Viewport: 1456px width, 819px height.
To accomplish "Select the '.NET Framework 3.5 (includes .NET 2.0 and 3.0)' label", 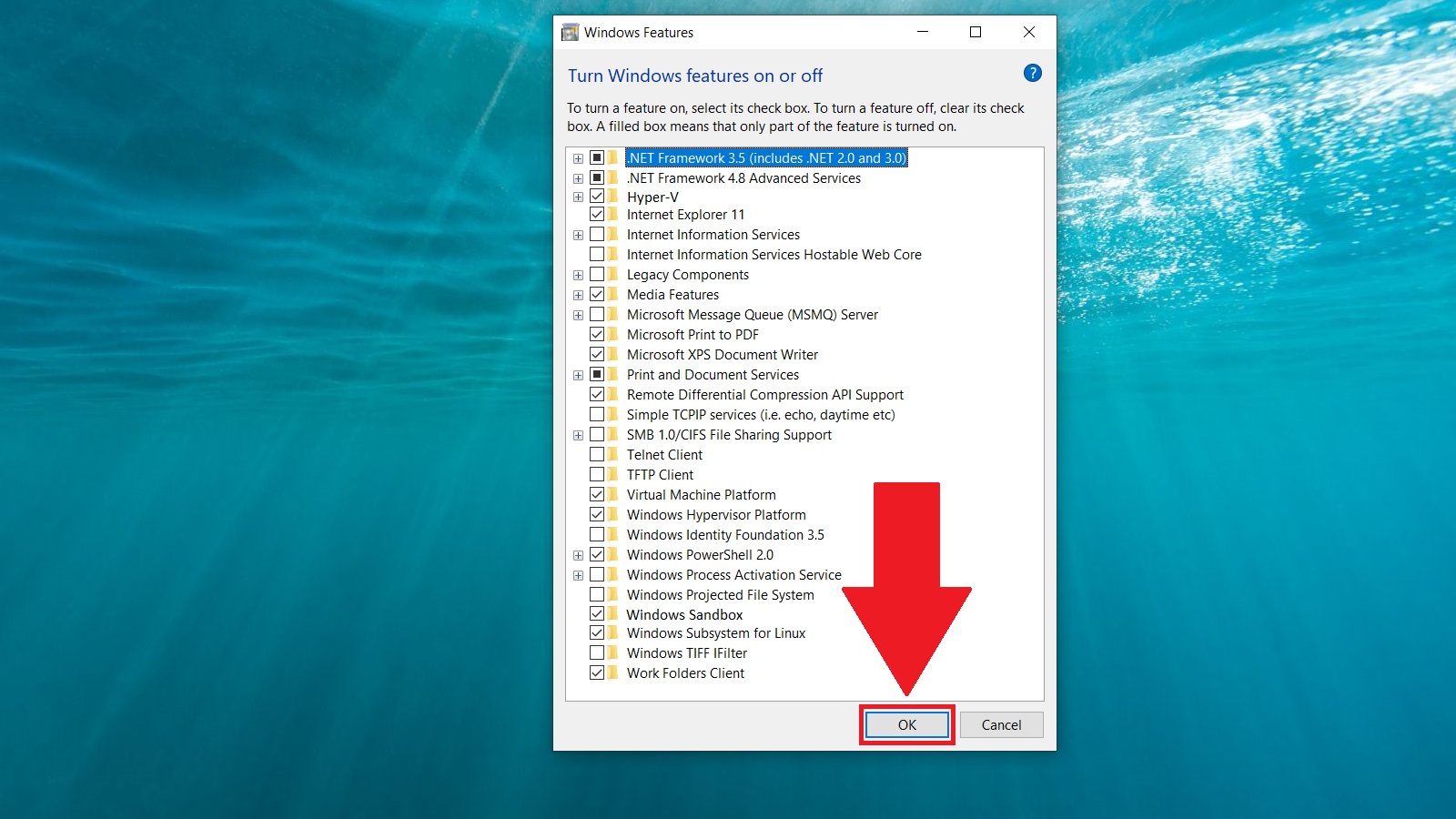I will (x=766, y=157).
